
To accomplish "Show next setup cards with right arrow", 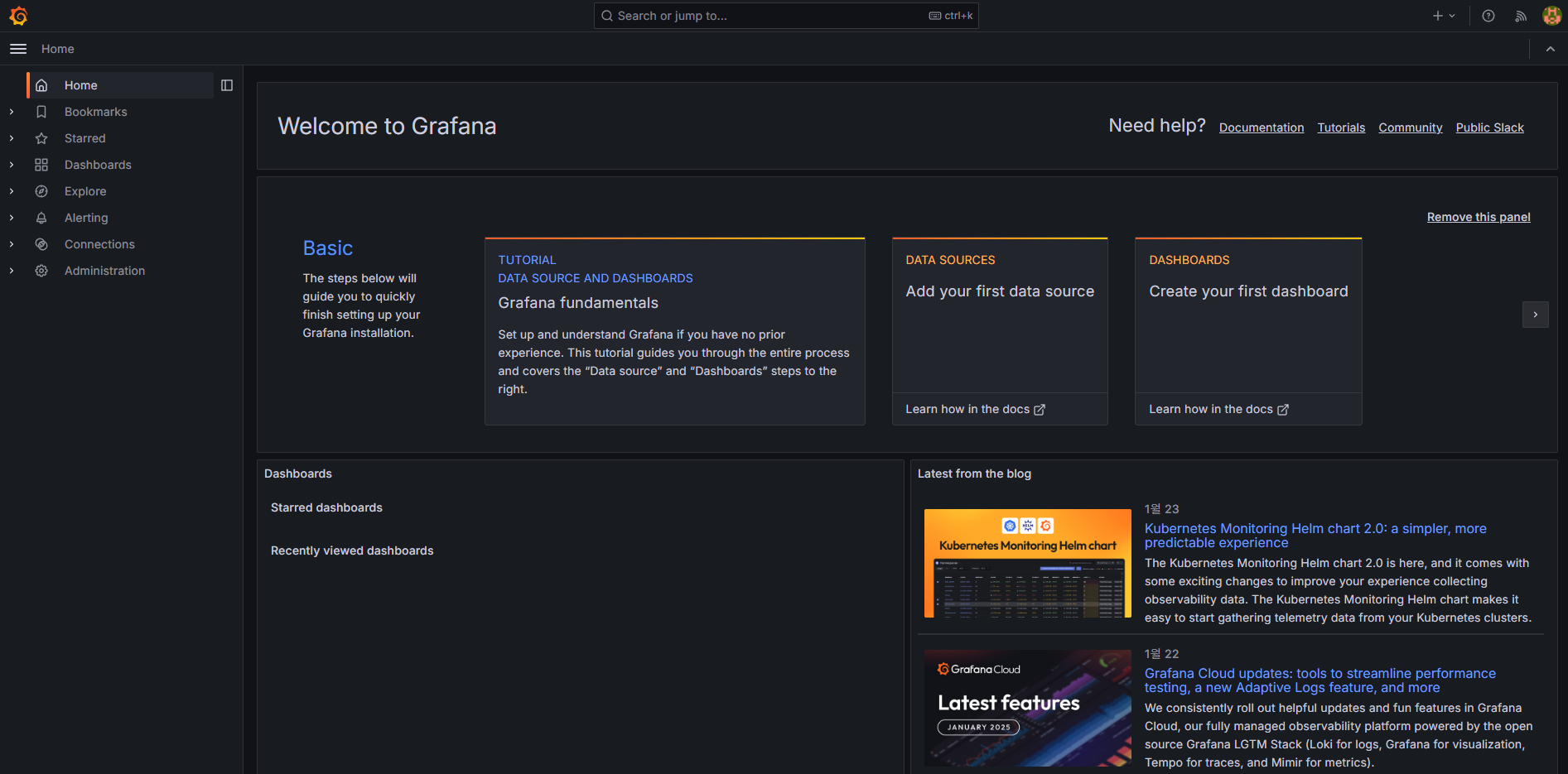I will [x=1536, y=315].
